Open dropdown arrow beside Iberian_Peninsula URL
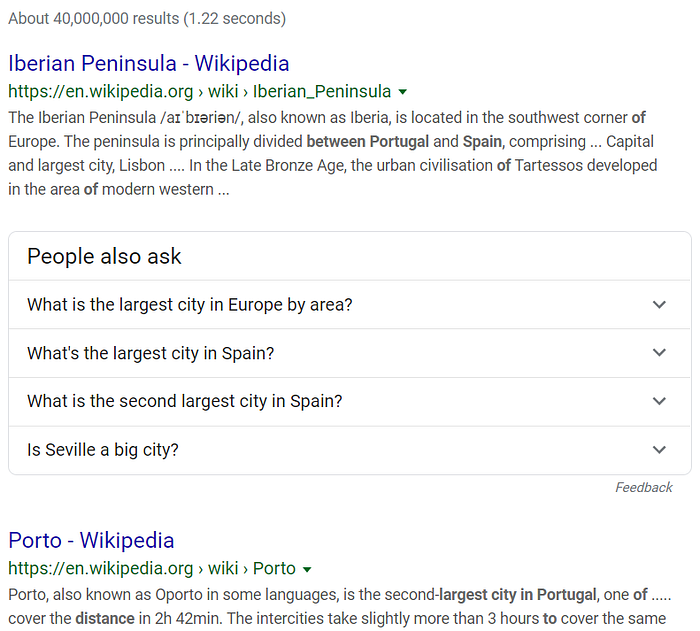 403,92
